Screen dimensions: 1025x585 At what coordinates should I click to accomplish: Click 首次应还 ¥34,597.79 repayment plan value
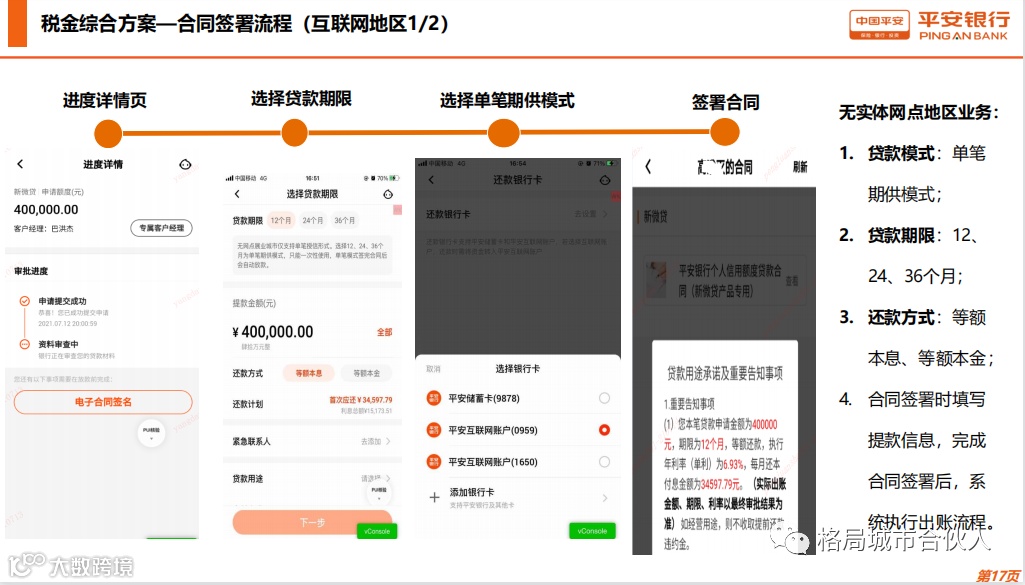click(x=360, y=400)
